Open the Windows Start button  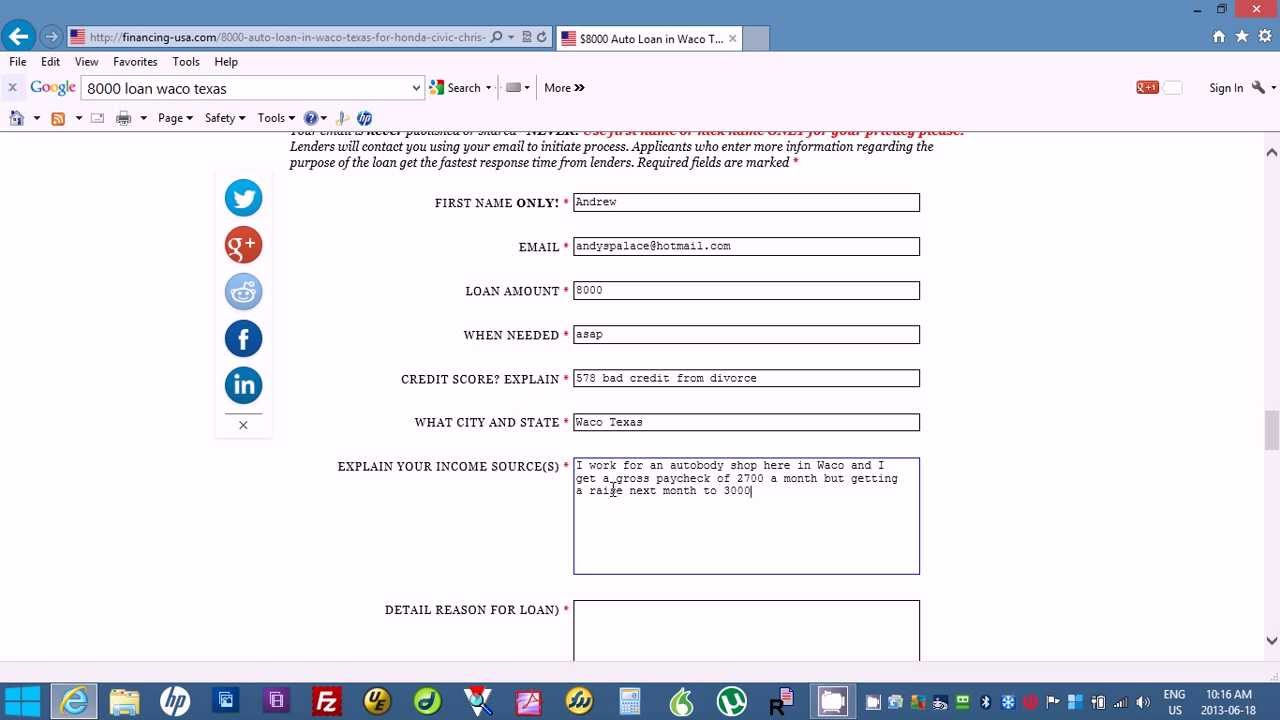(x=23, y=701)
